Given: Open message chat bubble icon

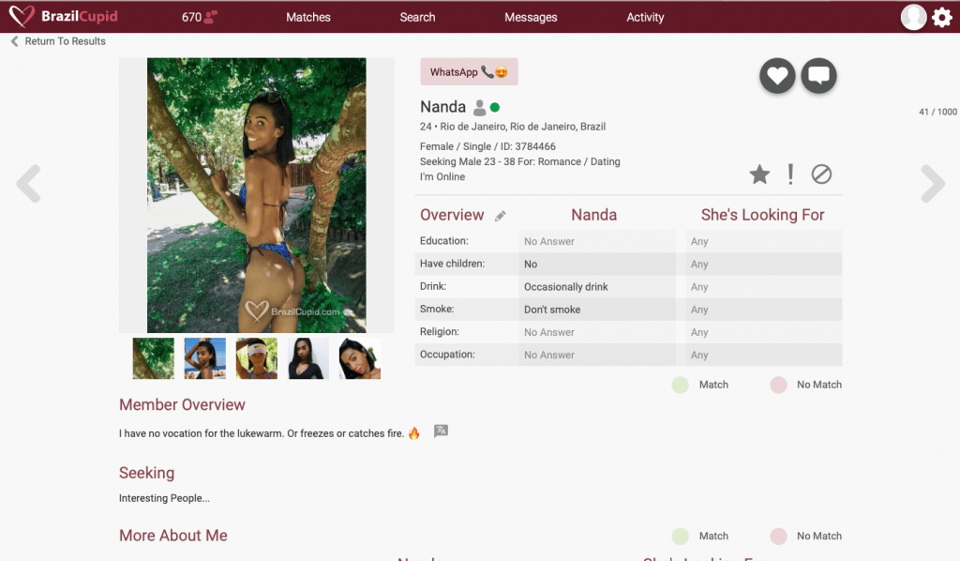Looking at the screenshot, I should tap(819, 76).
